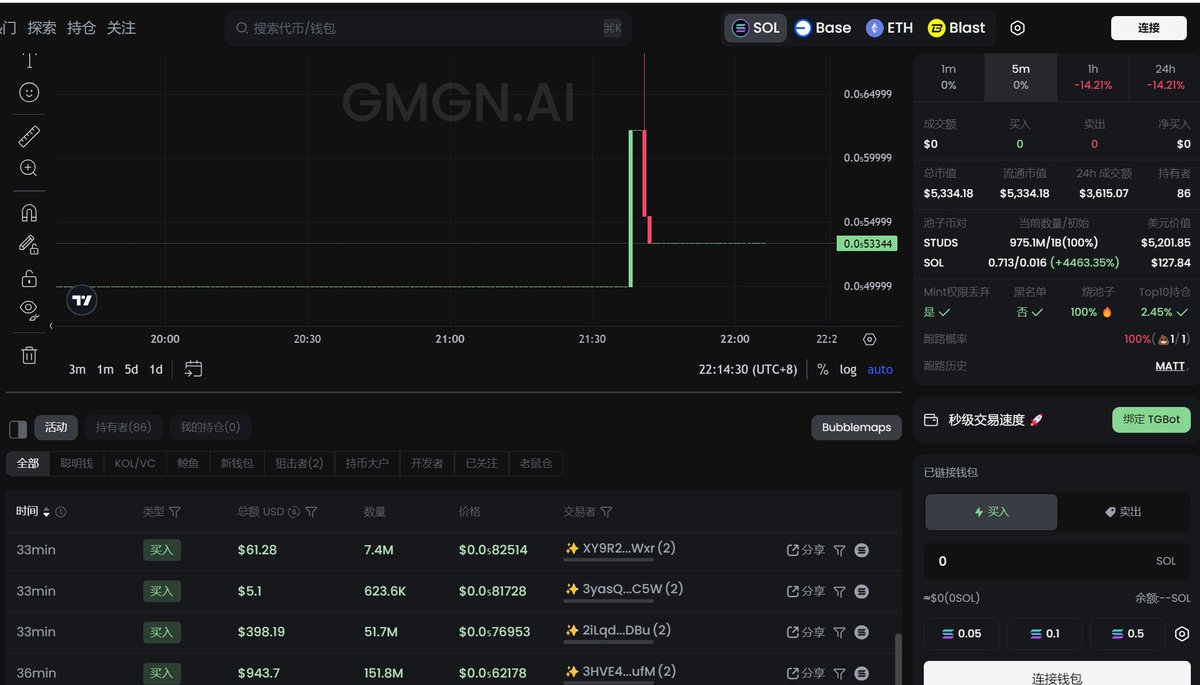
Task: Choose the 0.1 SOL preset
Action: [1044, 633]
